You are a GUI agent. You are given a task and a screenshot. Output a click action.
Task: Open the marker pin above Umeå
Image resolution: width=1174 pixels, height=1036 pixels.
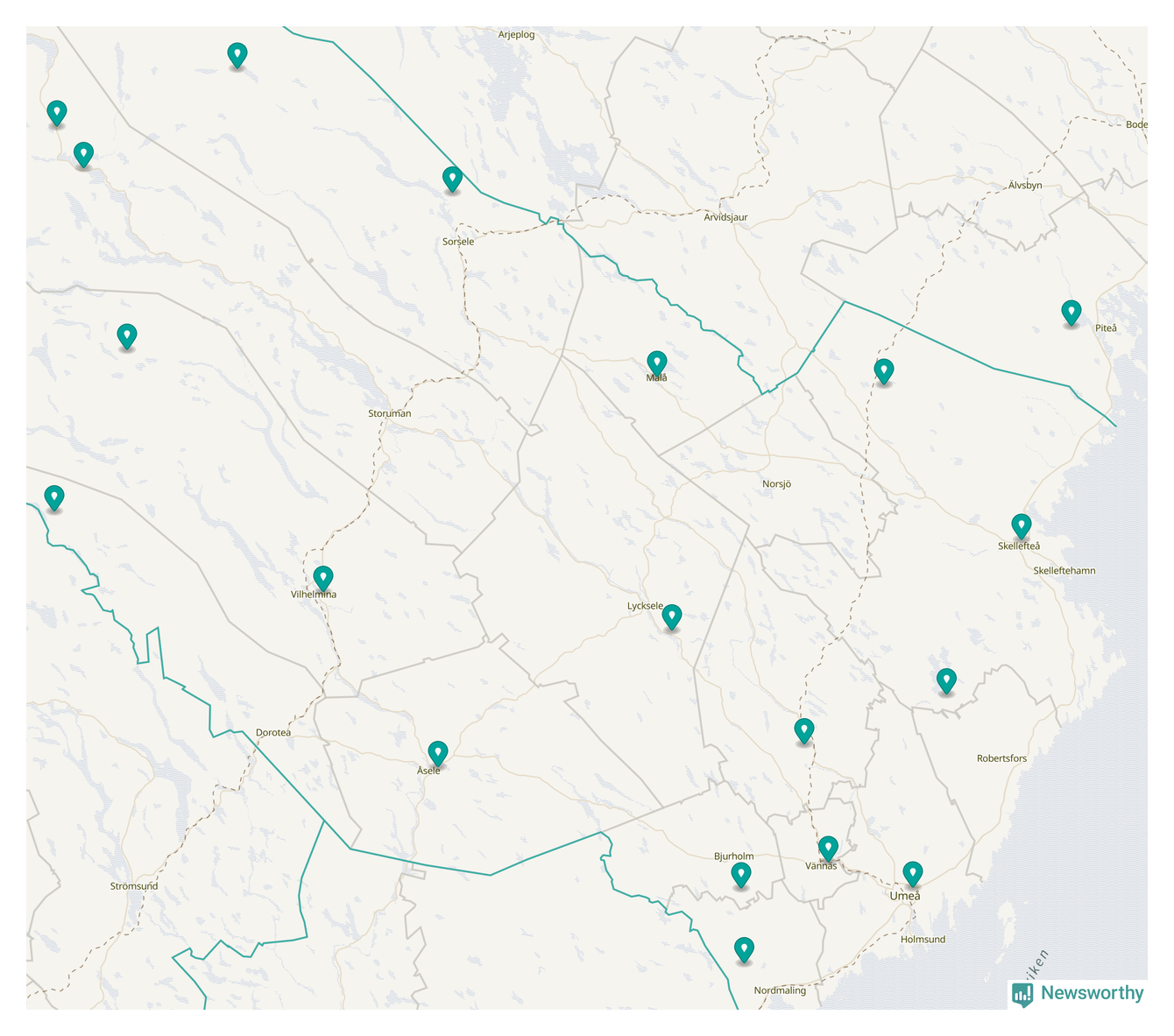[912, 873]
